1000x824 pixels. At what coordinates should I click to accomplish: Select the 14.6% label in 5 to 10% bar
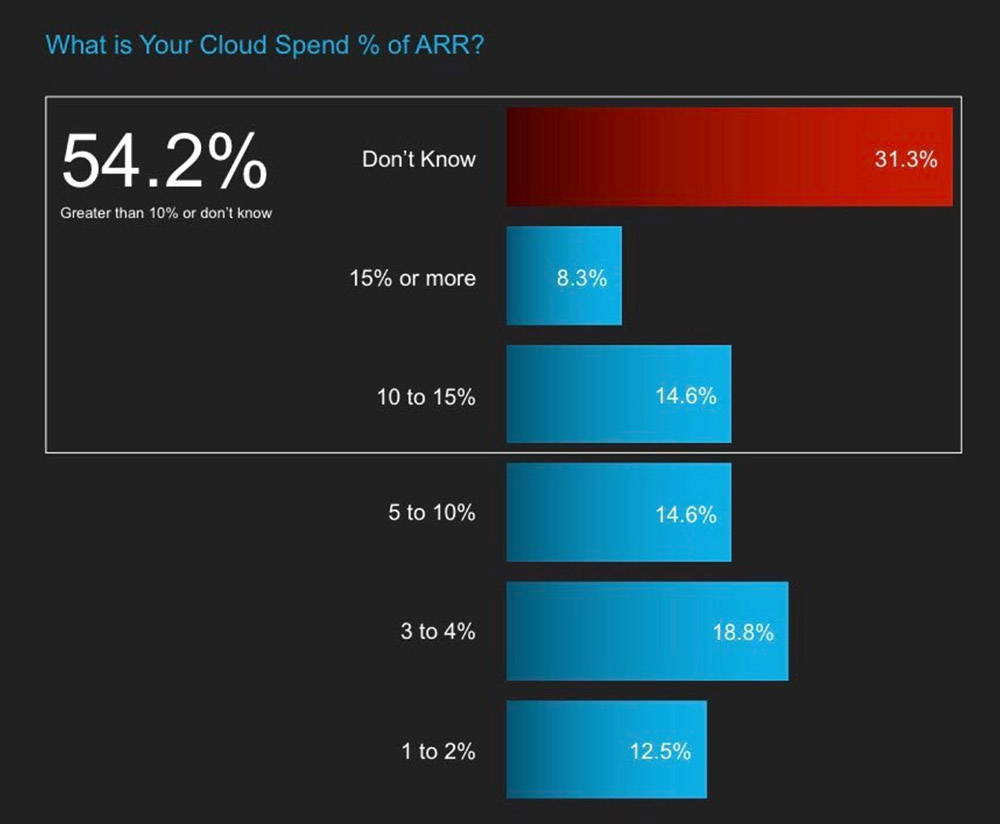[x=686, y=515]
